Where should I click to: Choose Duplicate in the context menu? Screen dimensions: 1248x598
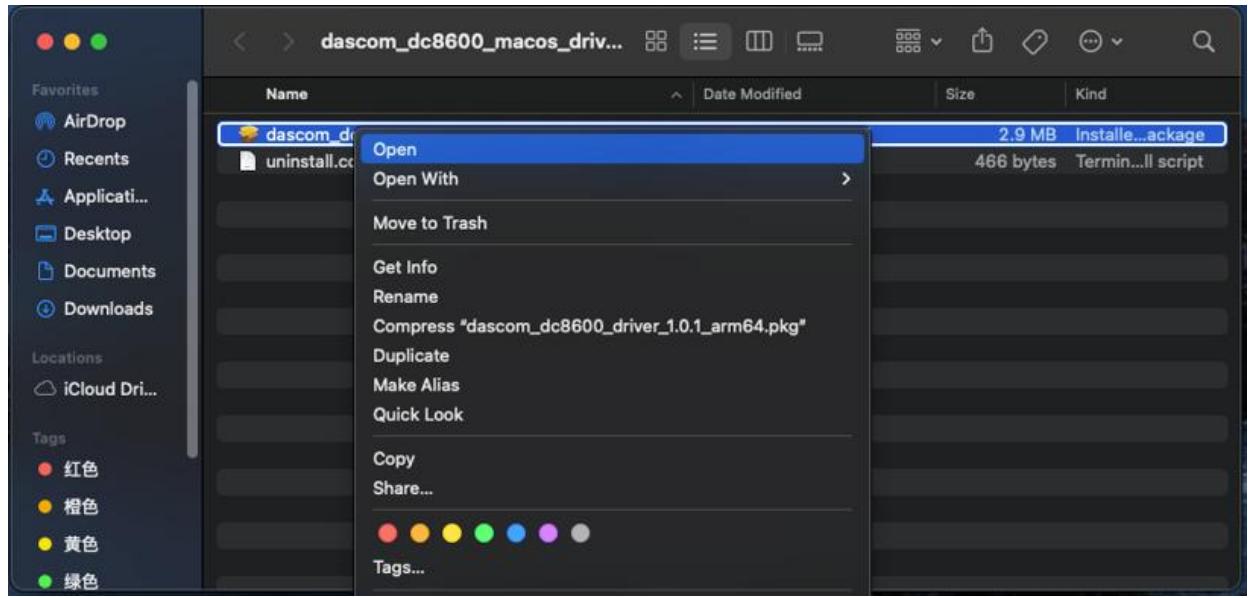tap(610, 355)
